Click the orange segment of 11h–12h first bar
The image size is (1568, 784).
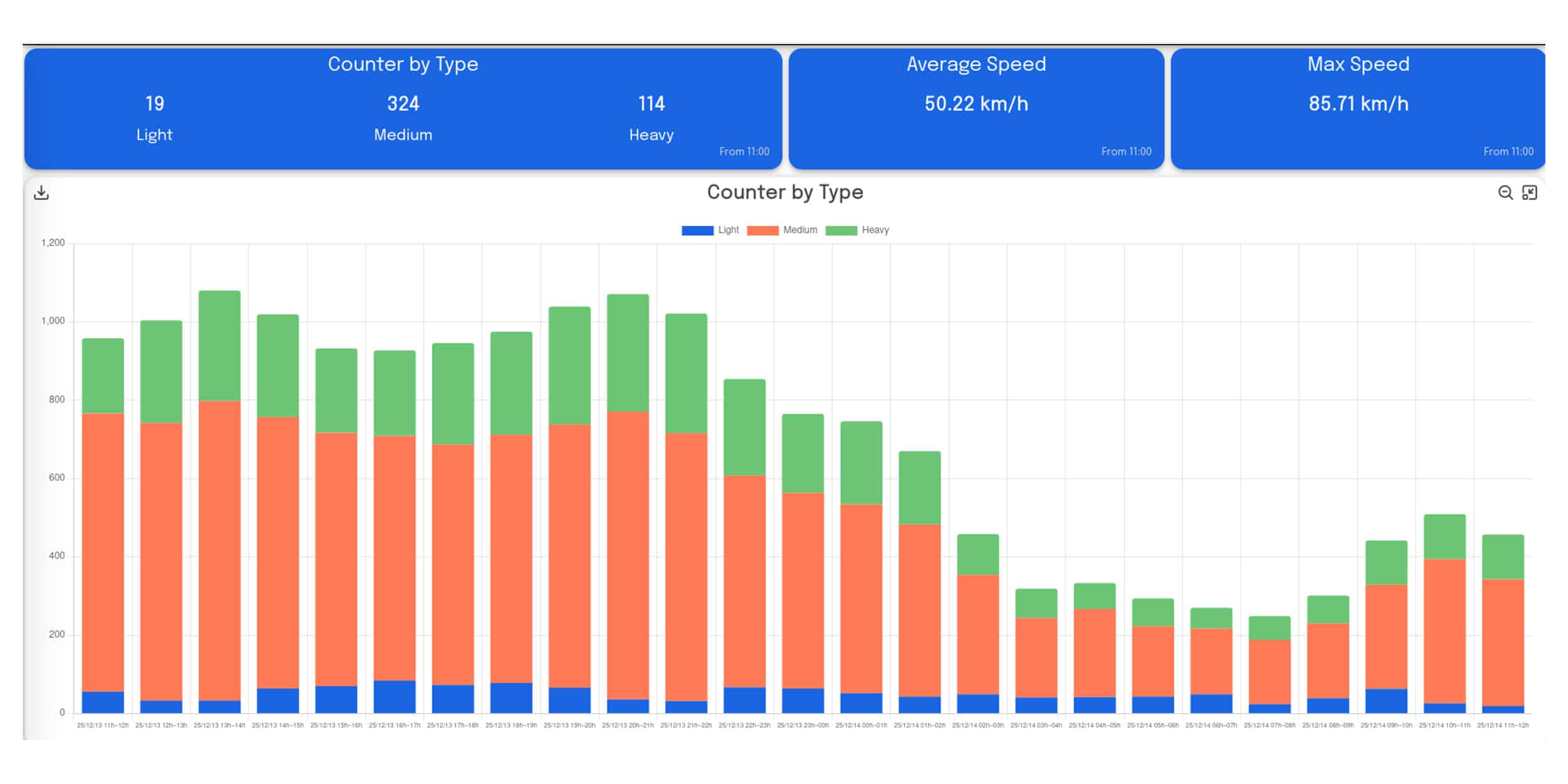click(103, 552)
